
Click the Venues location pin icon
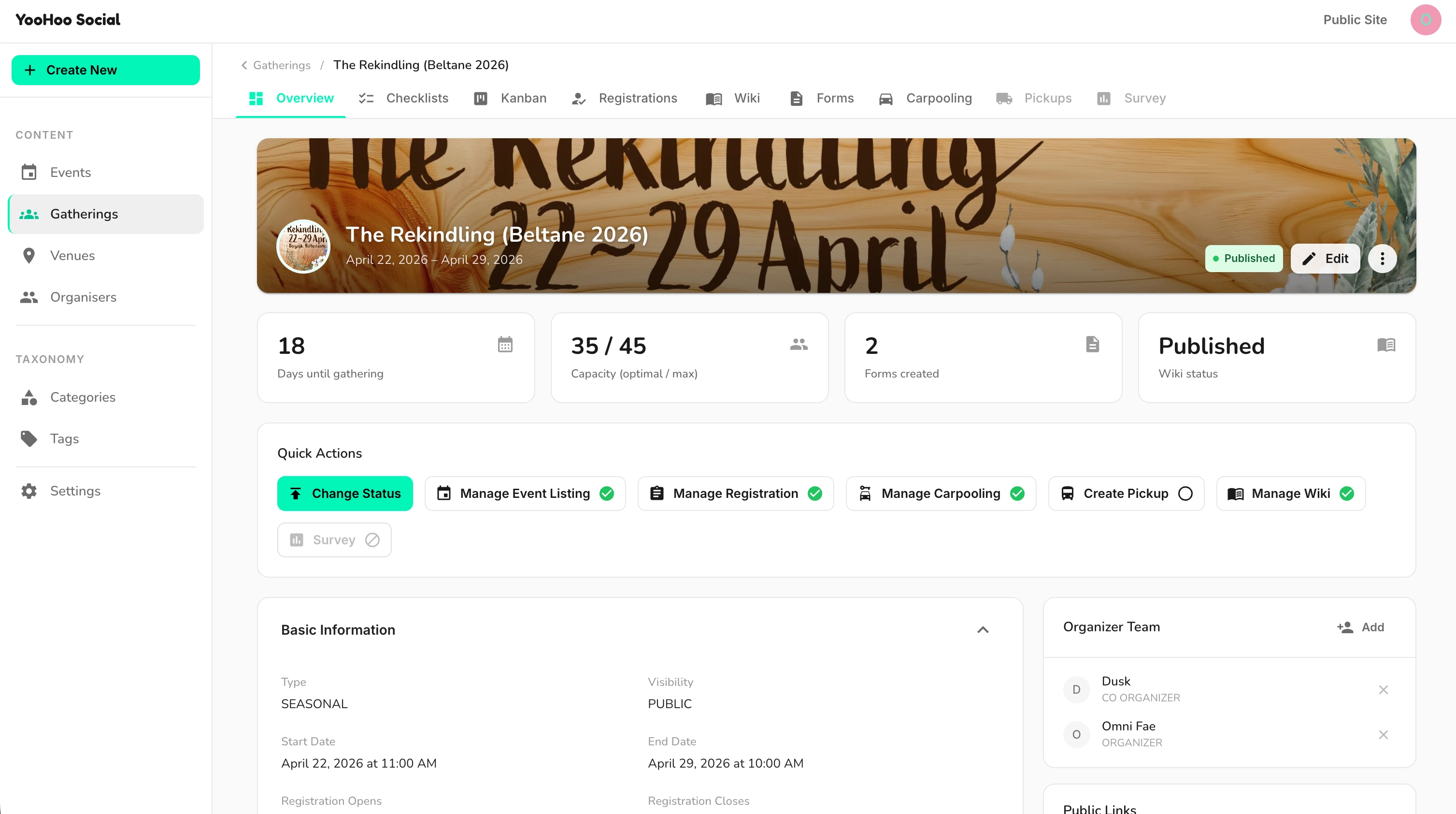[x=29, y=255]
